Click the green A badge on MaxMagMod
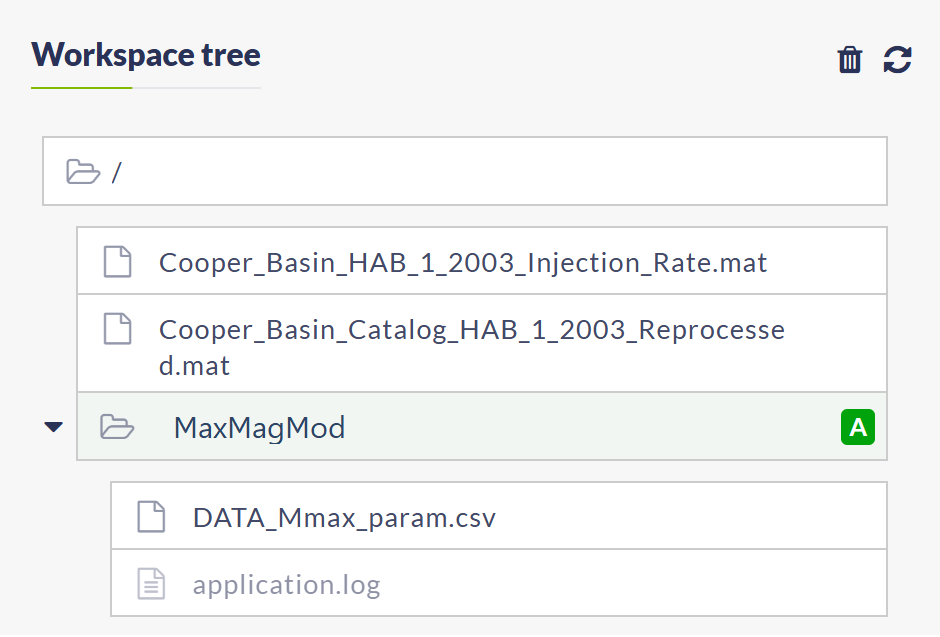Image resolution: width=940 pixels, height=637 pixels. tap(858, 427)
